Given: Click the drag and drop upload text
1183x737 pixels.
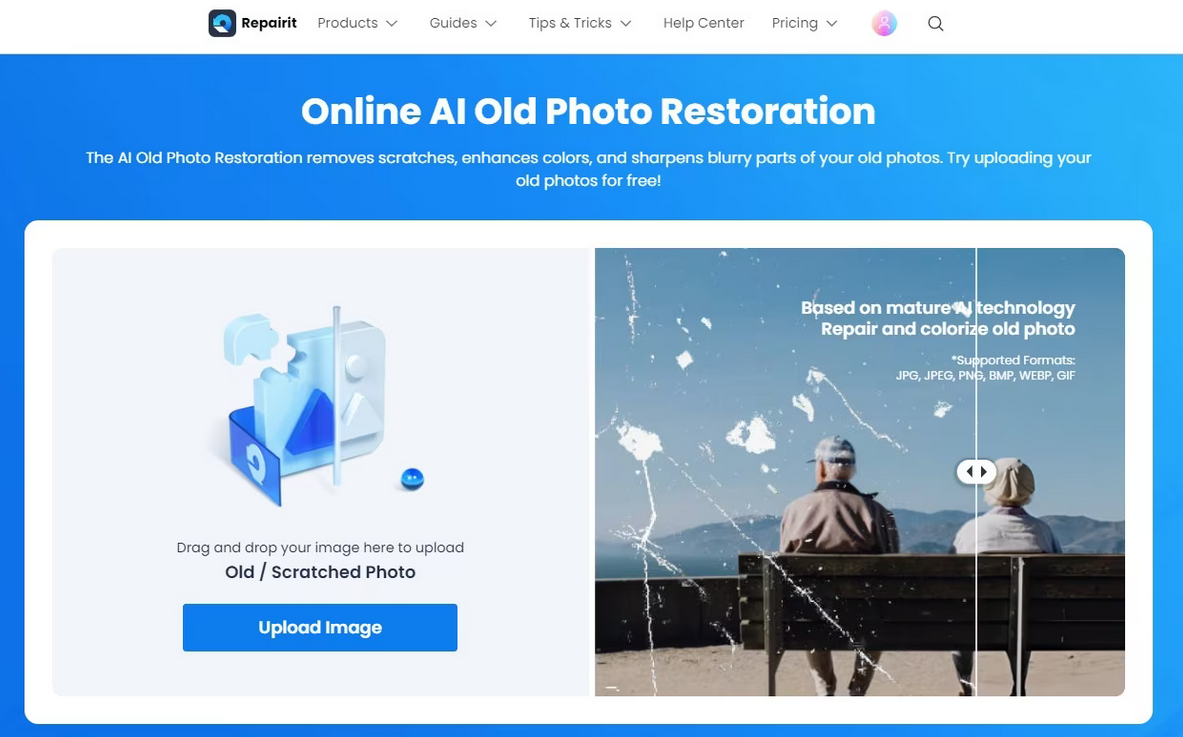Looking at the screenshot, I should click(320, 548).
